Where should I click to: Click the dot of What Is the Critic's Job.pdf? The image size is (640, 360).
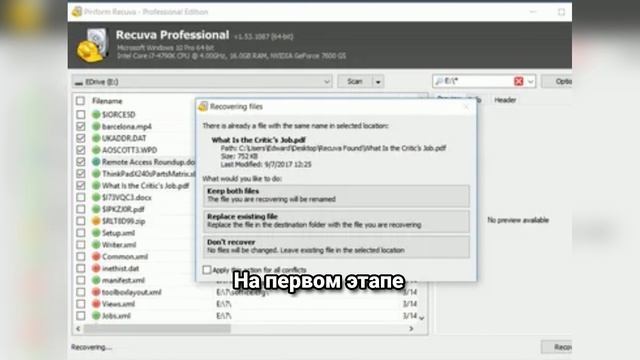pyautogui.click(x=96, y=185)
